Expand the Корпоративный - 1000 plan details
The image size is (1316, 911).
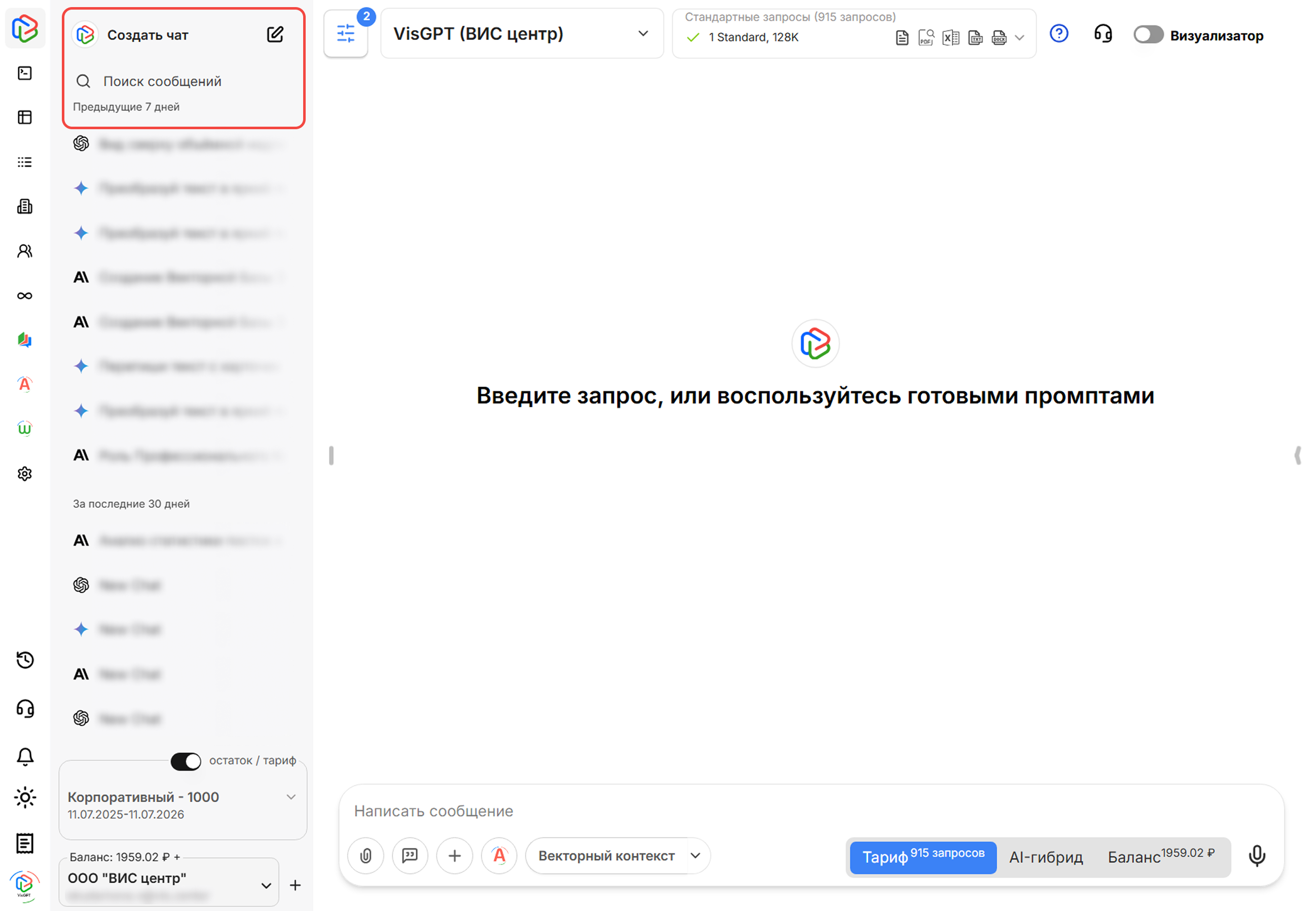(292, 798)
